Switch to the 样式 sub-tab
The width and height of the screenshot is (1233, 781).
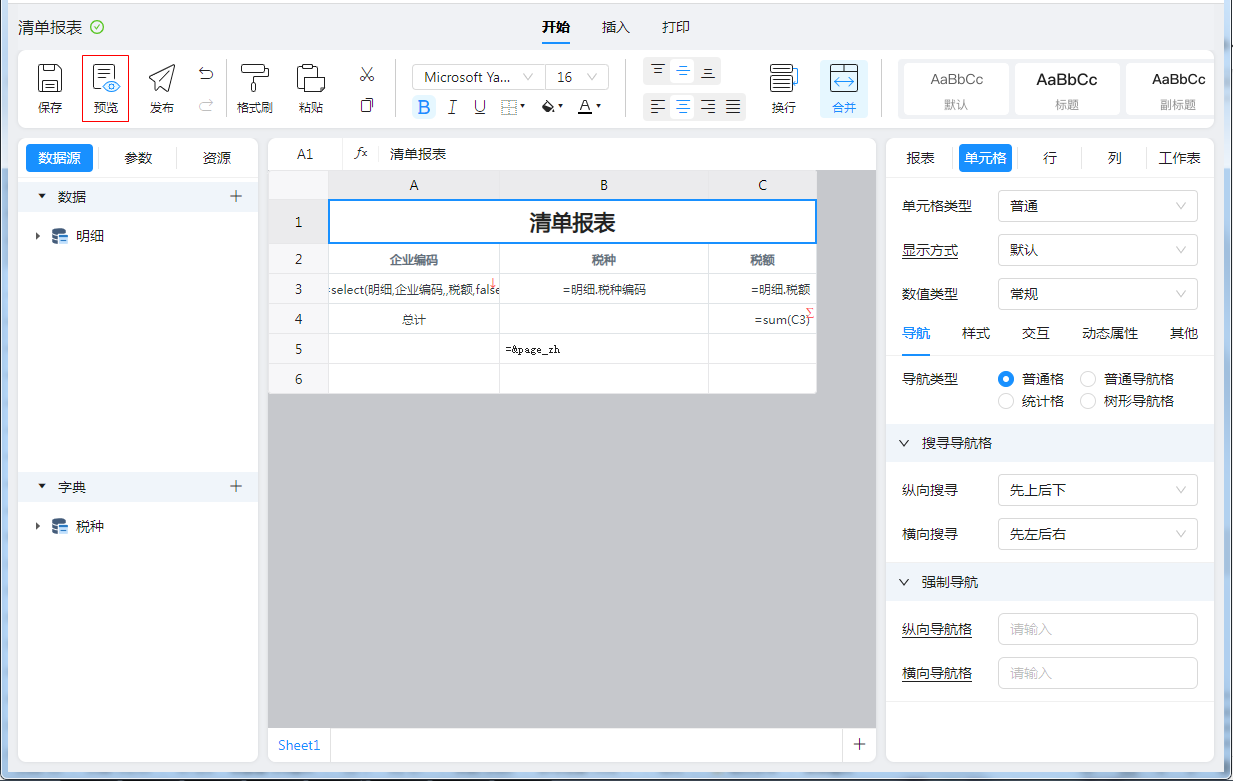976,333
